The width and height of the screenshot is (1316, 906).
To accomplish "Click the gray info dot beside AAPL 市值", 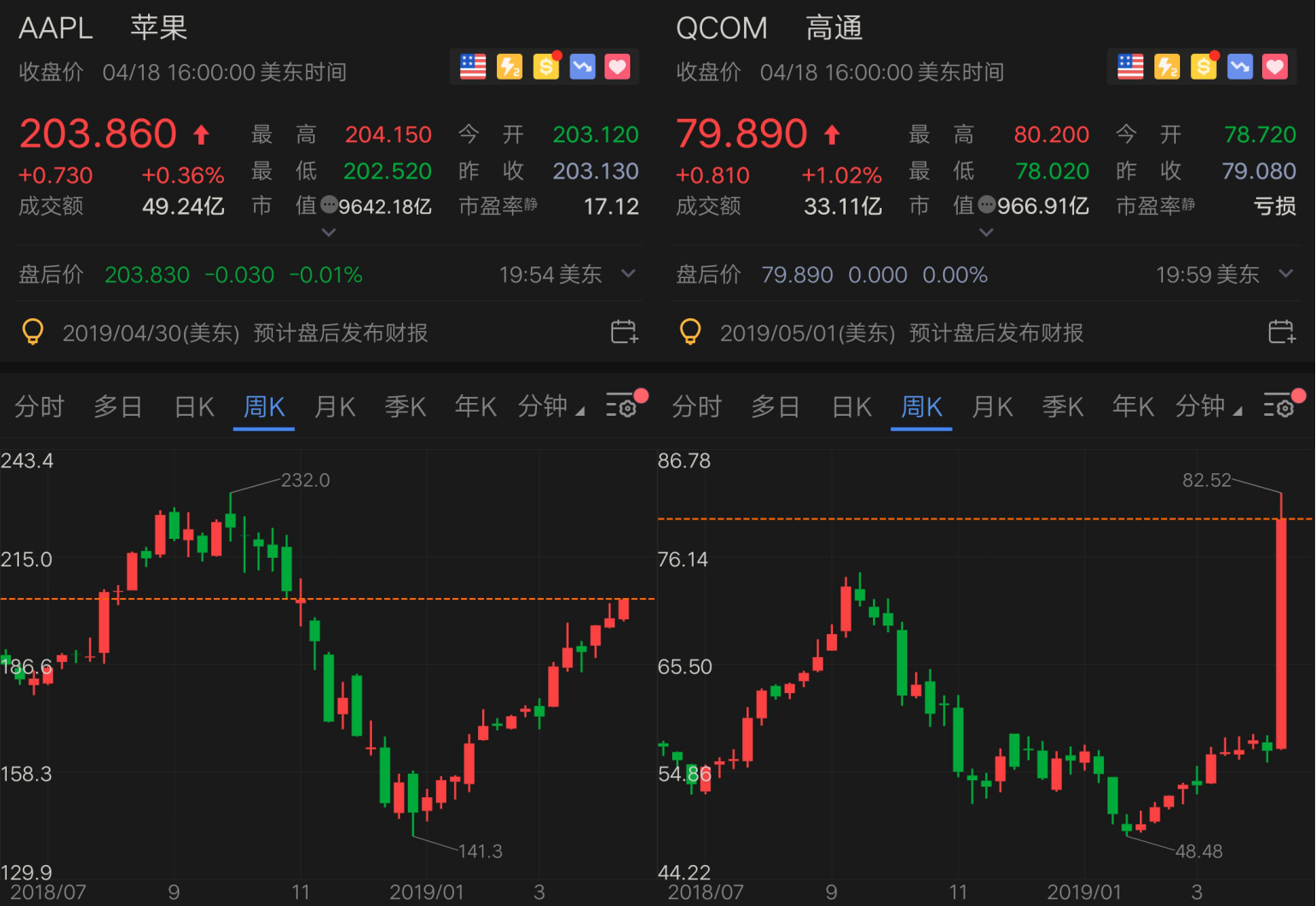I will pos(329,204).
